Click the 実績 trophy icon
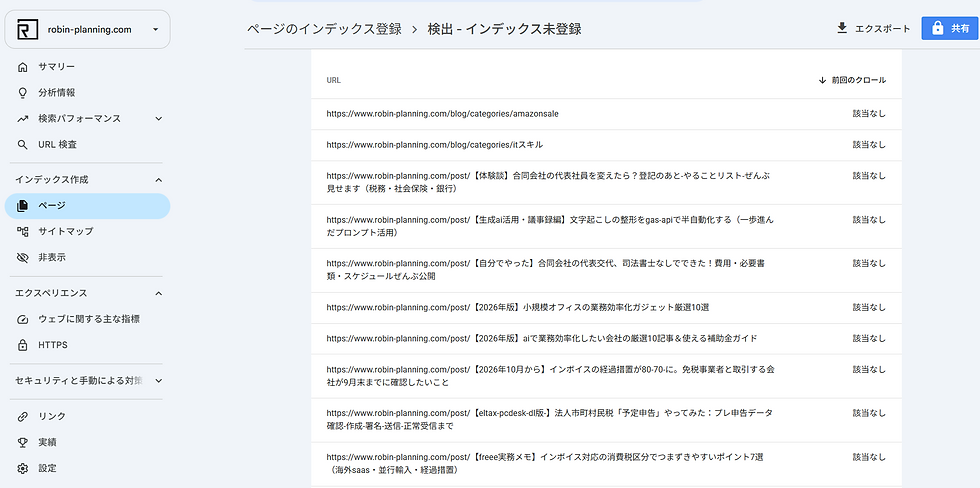Image resolution: width=980 pixels, height=488 pixels. pos(23,442)
